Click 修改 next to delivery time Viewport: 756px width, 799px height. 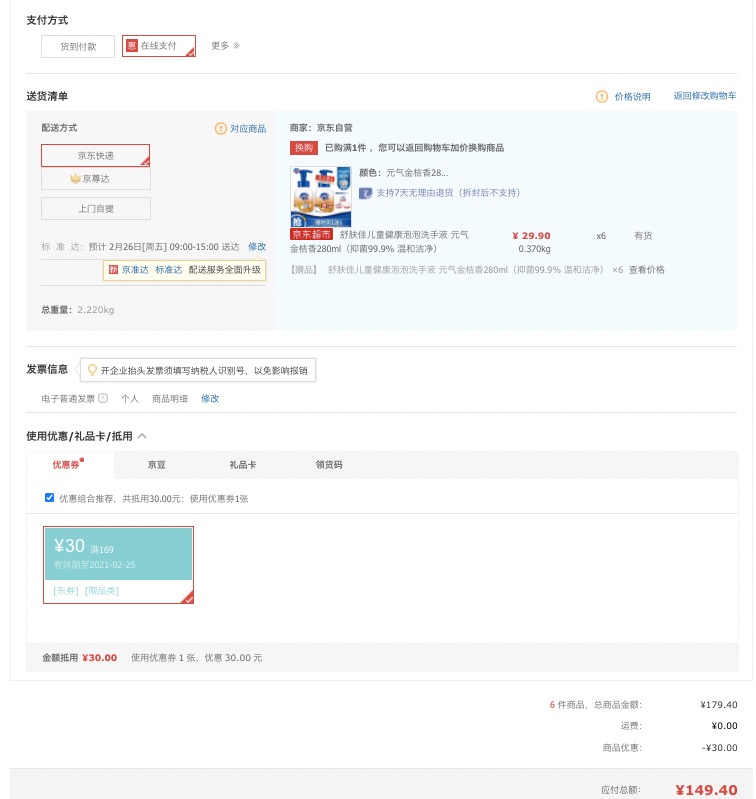click(257, 247)
